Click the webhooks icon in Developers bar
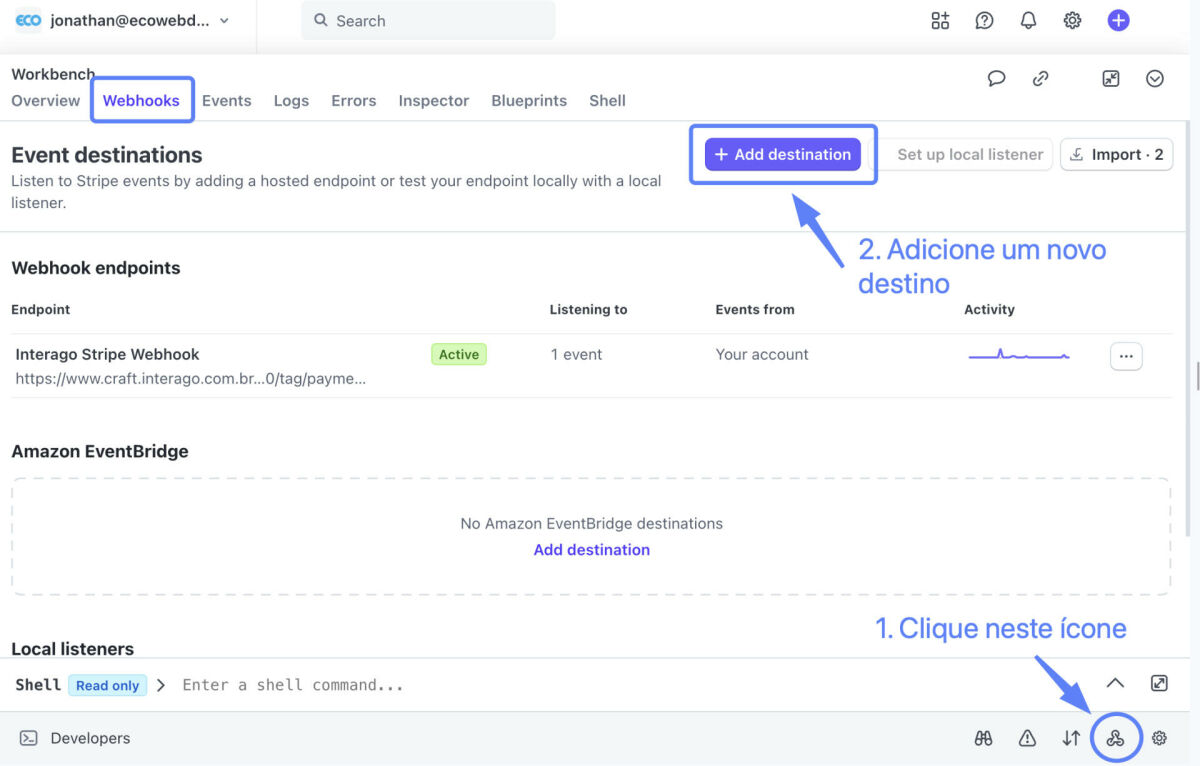Screen dimensions: 1200x766 pos(1115,738)
